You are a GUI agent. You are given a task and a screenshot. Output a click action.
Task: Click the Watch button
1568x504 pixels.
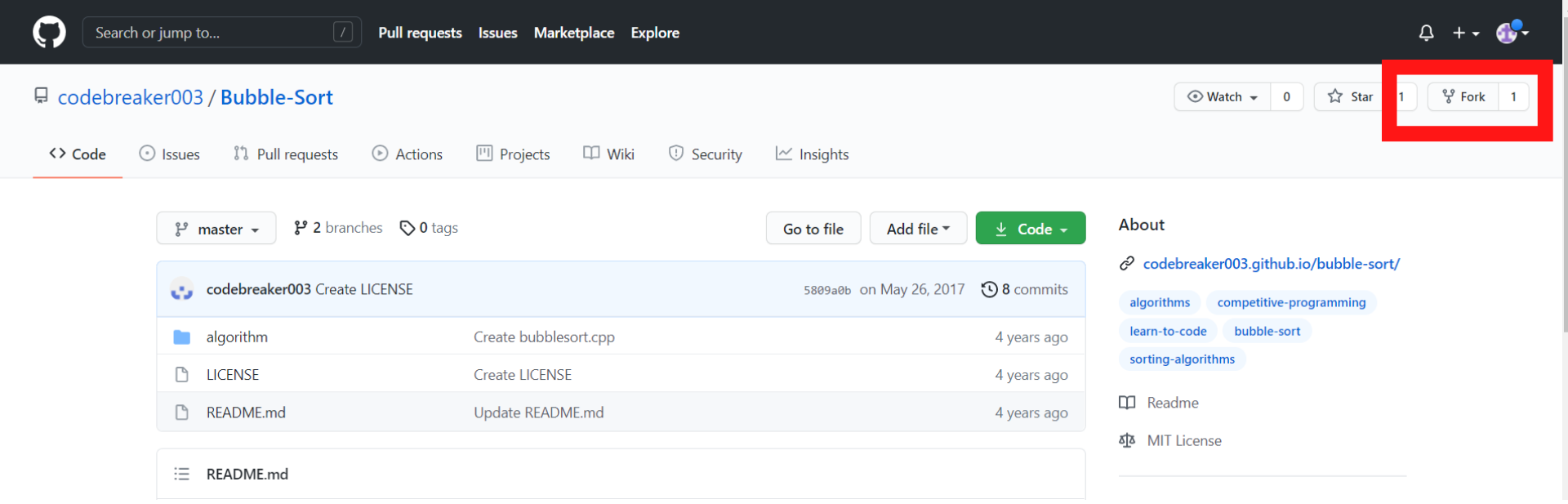[1222, 96]
